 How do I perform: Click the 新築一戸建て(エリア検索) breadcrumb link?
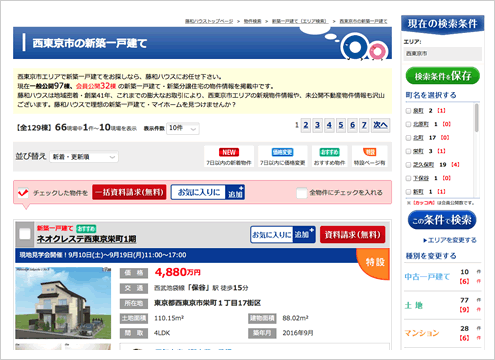point(300,21)
